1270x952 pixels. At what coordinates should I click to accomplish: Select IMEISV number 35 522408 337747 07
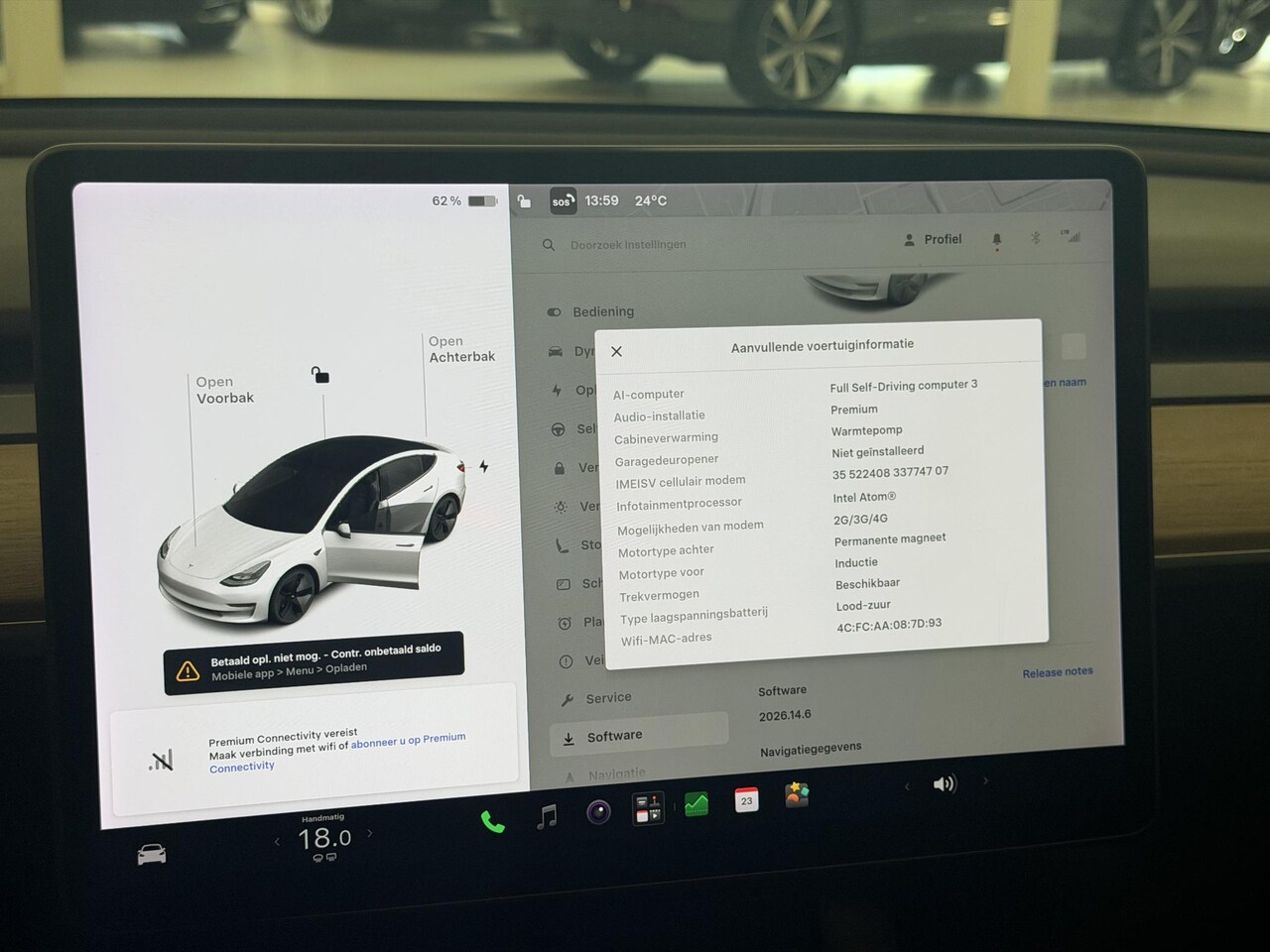point(891,473)
